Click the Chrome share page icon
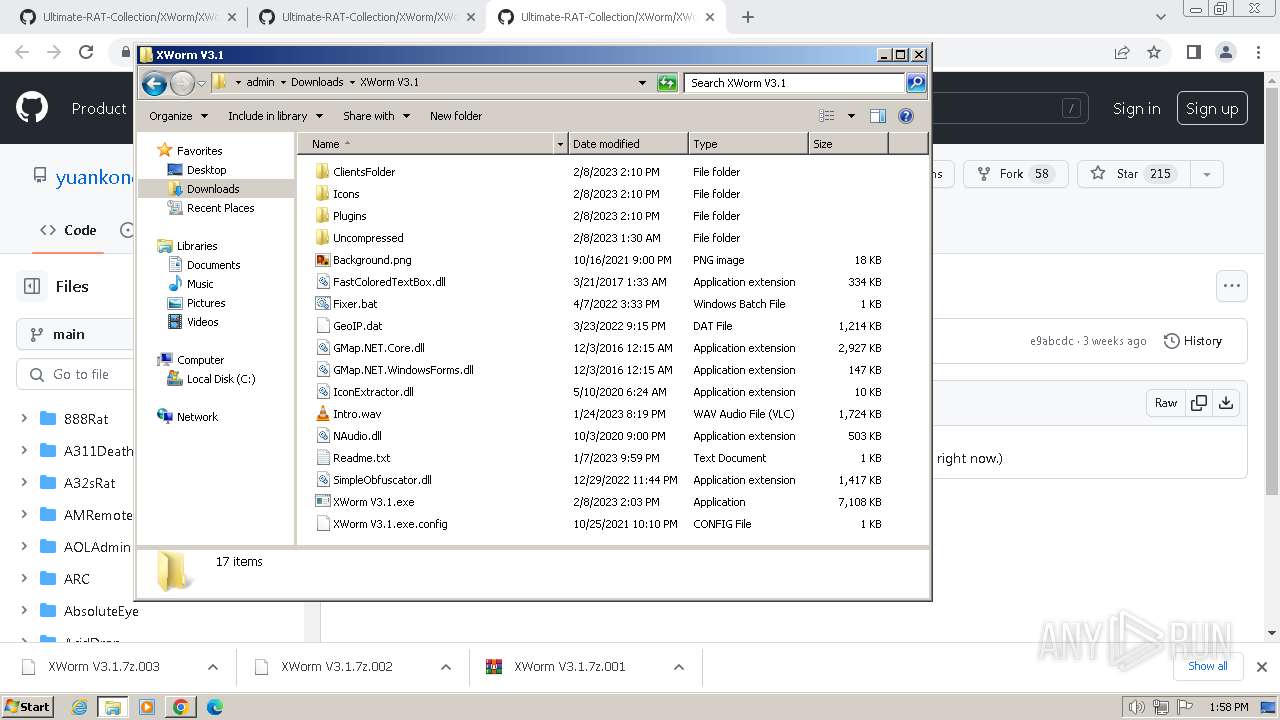 coord(1122,52)
